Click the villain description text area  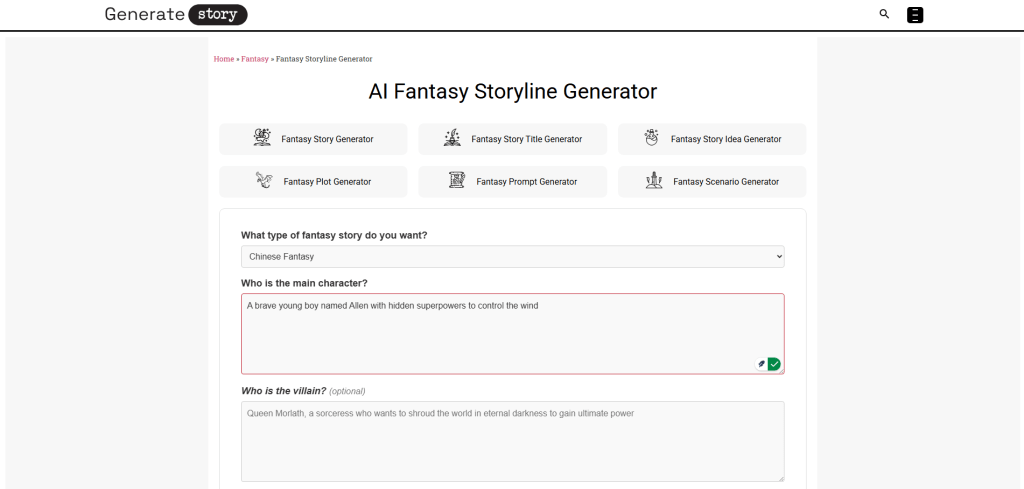(x=513, y=441)
